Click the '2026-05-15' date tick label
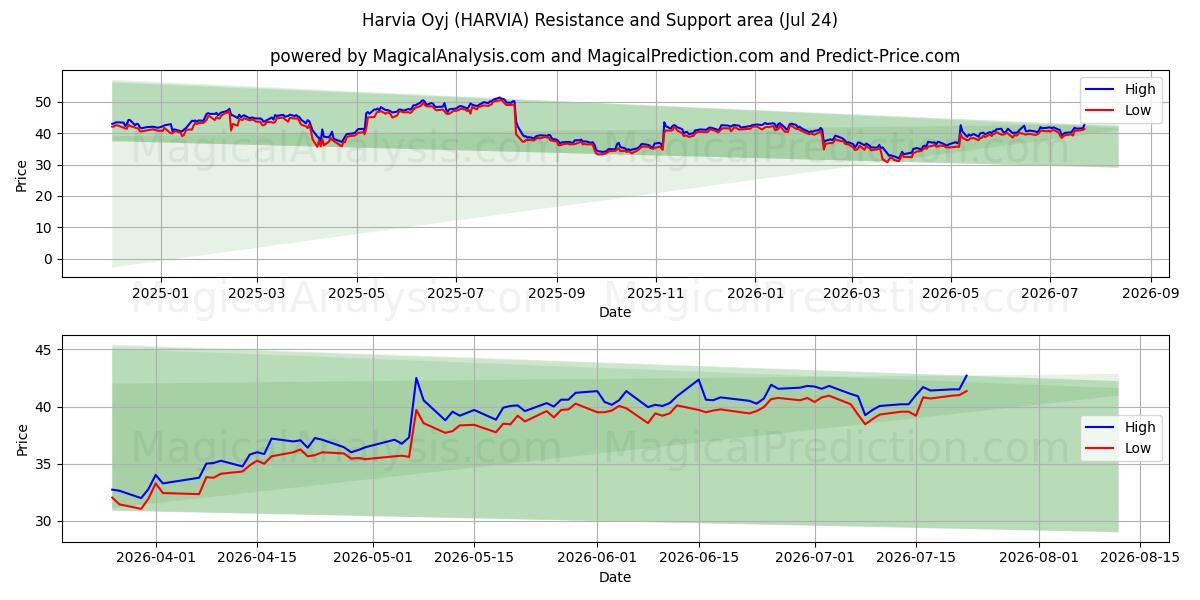 pyautogui.click(x=476, y=558)
